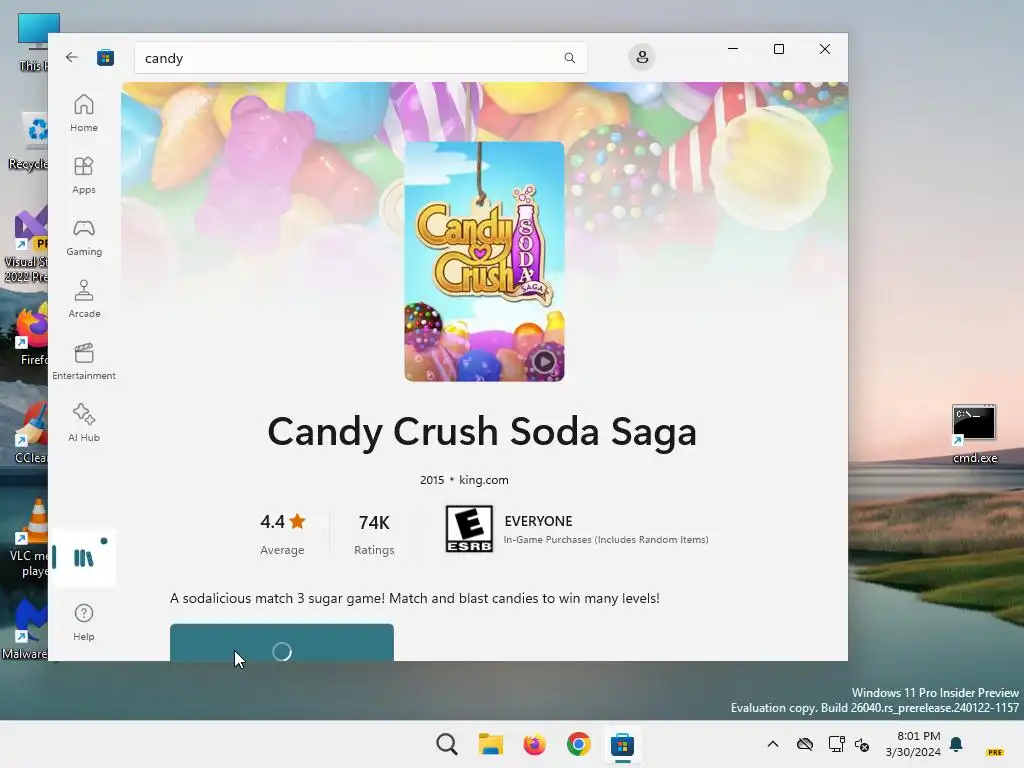Viewport: 1024px width, 768px height.
Task: Select the Visual Studio 2022 Preview desktop shortcut
Action: (25, 245)
